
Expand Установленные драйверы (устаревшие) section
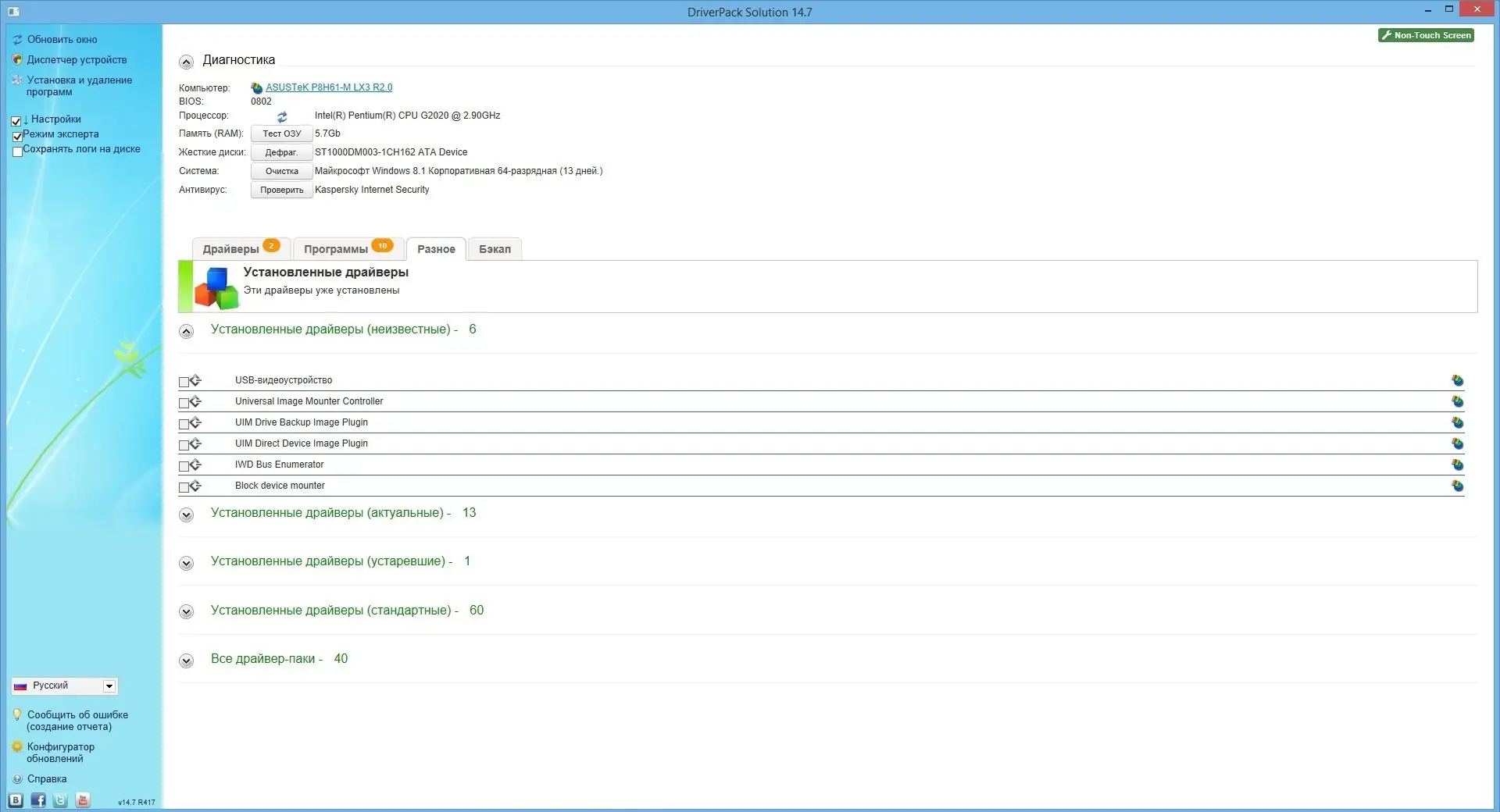pyautogui.click(x=186, y=563)
